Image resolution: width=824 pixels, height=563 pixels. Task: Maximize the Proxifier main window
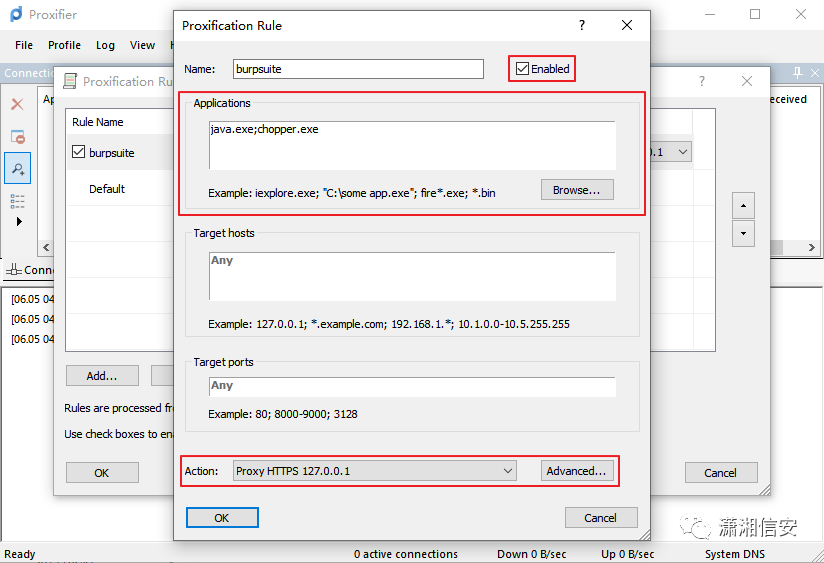click(755, 14)
